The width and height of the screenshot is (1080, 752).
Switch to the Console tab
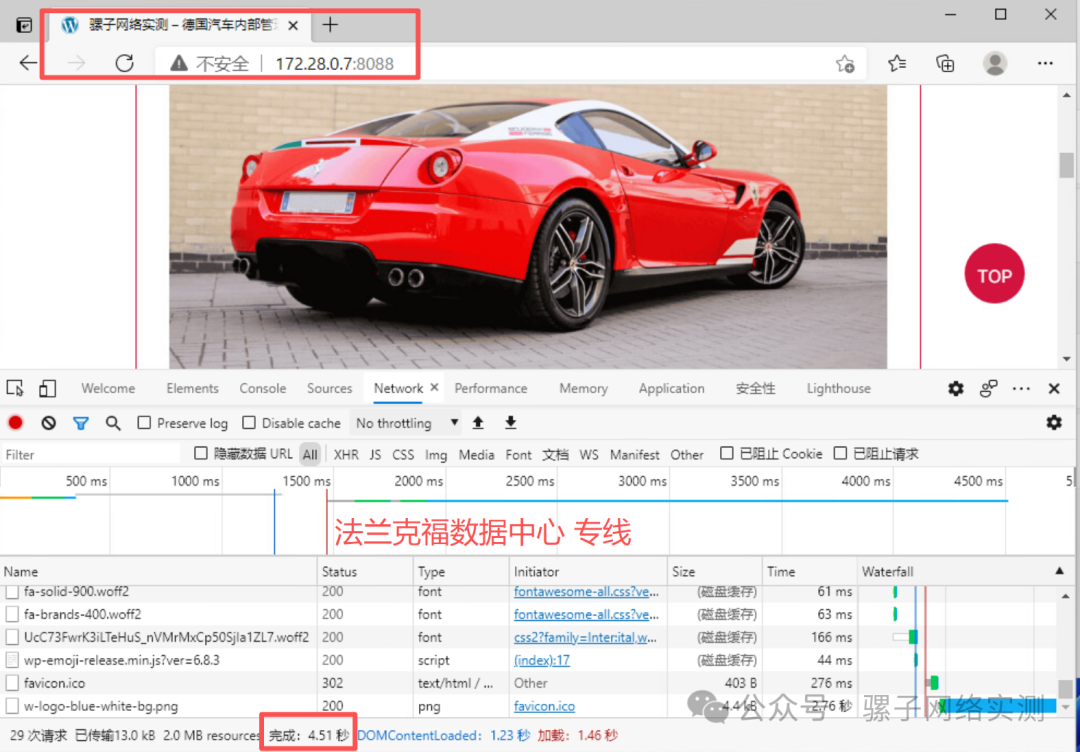pos(262,388)
